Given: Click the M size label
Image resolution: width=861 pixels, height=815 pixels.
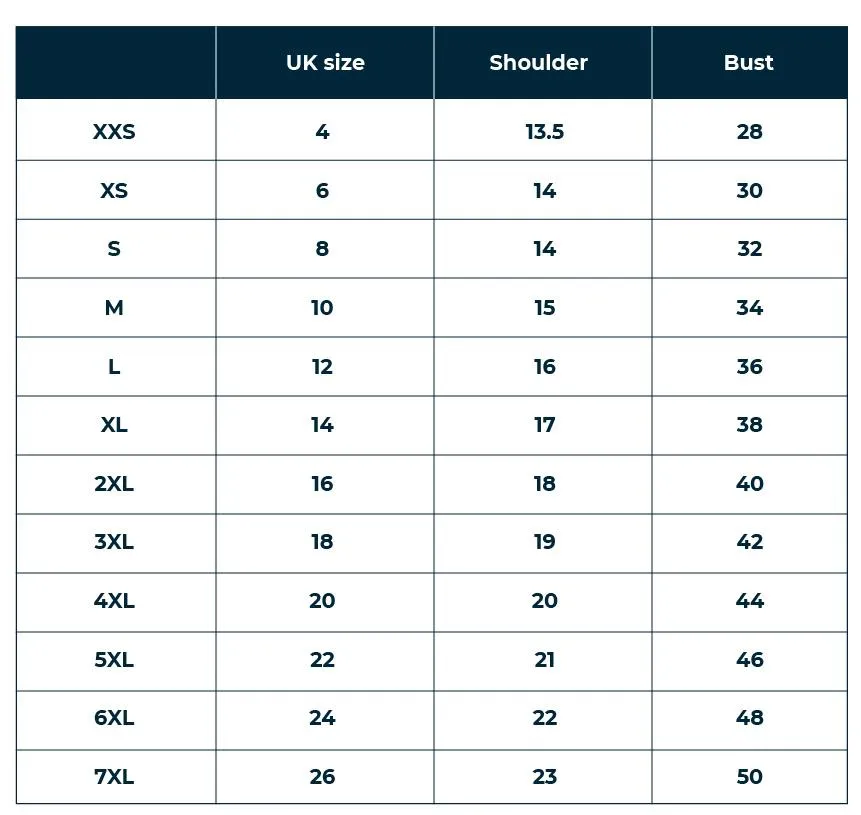Looking at the screenshot, I should click(114, 308).
